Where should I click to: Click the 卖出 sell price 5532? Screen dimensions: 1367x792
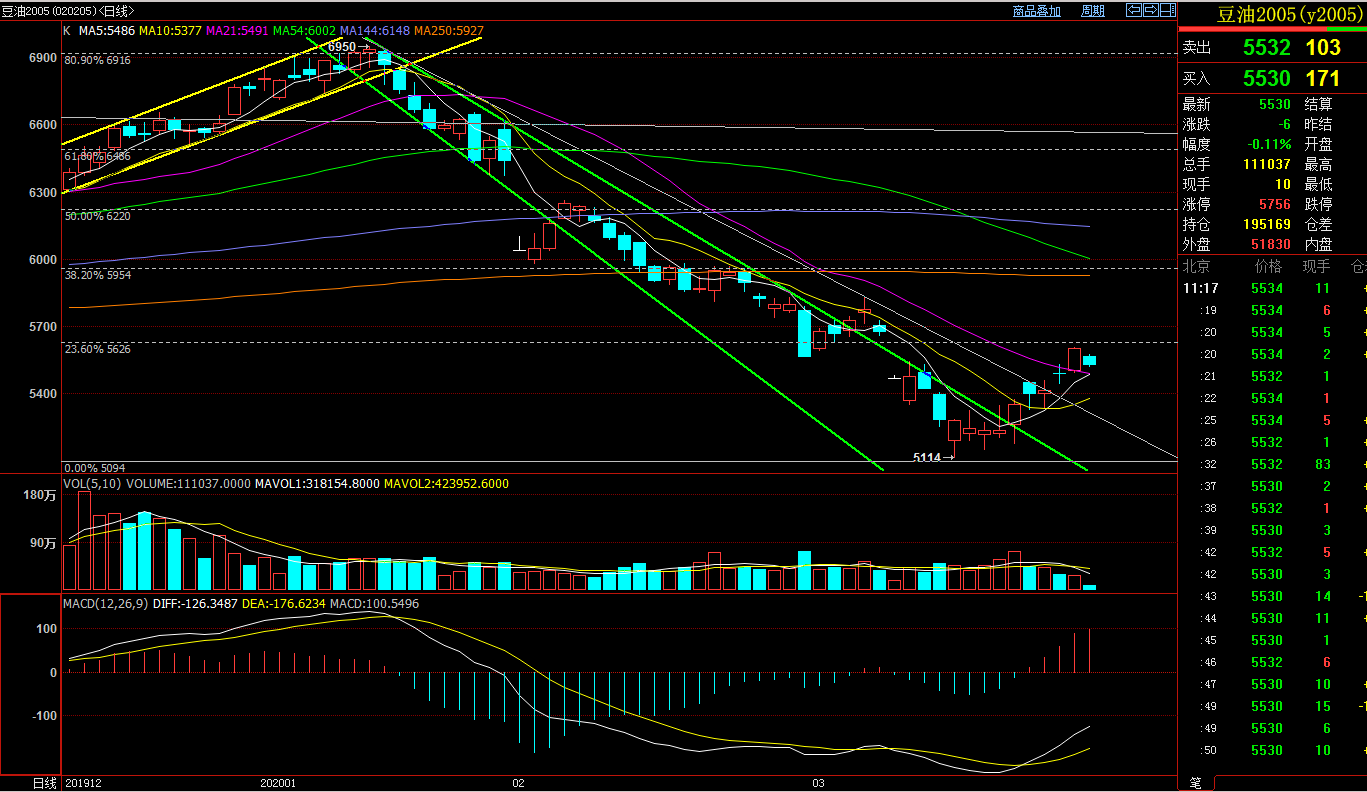tap(1267, 48)
